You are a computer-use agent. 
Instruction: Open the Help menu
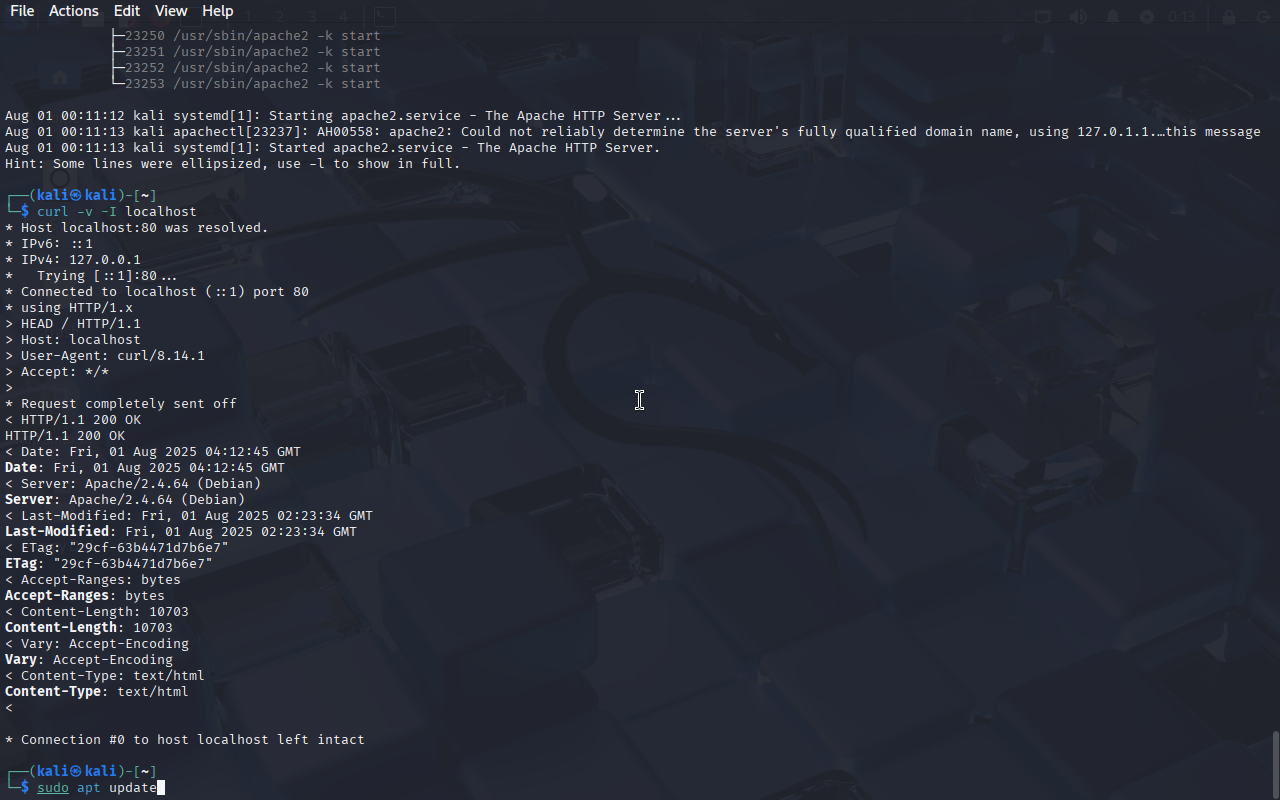click(x=218, y=11)
